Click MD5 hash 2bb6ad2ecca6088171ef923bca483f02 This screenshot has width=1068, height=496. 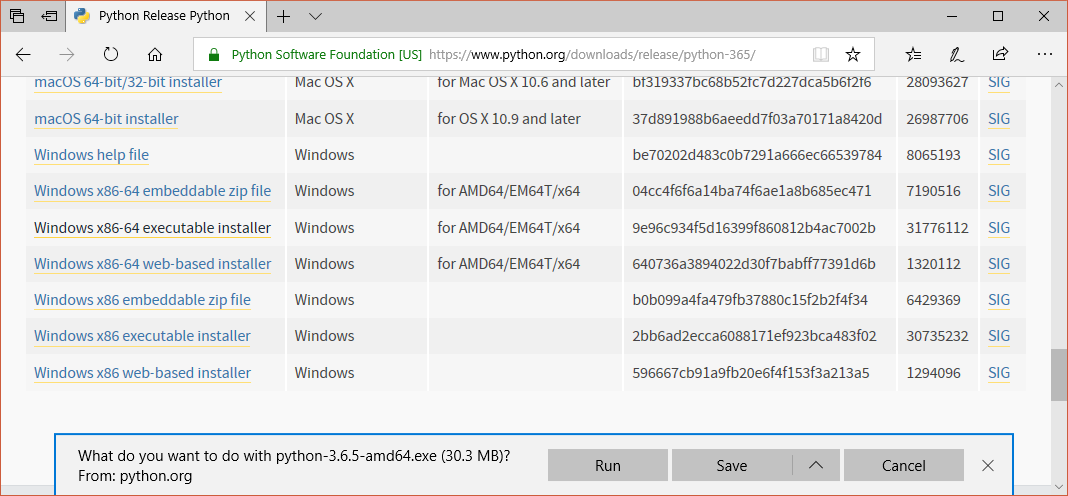point(754,336)
